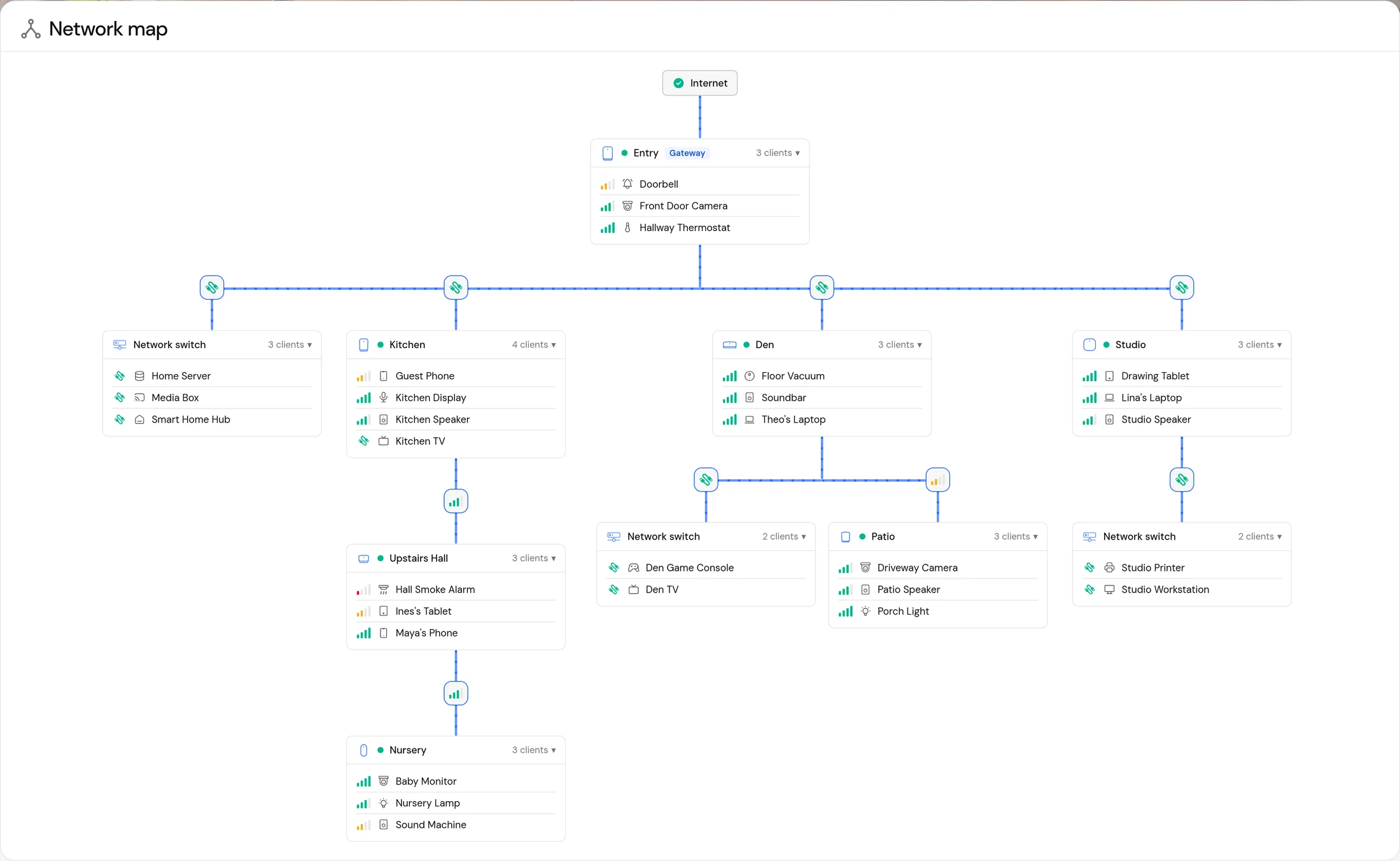Screen dimensions: 1400x861
Task: Select the Den TV client
Action: click(x=706, y=590)
